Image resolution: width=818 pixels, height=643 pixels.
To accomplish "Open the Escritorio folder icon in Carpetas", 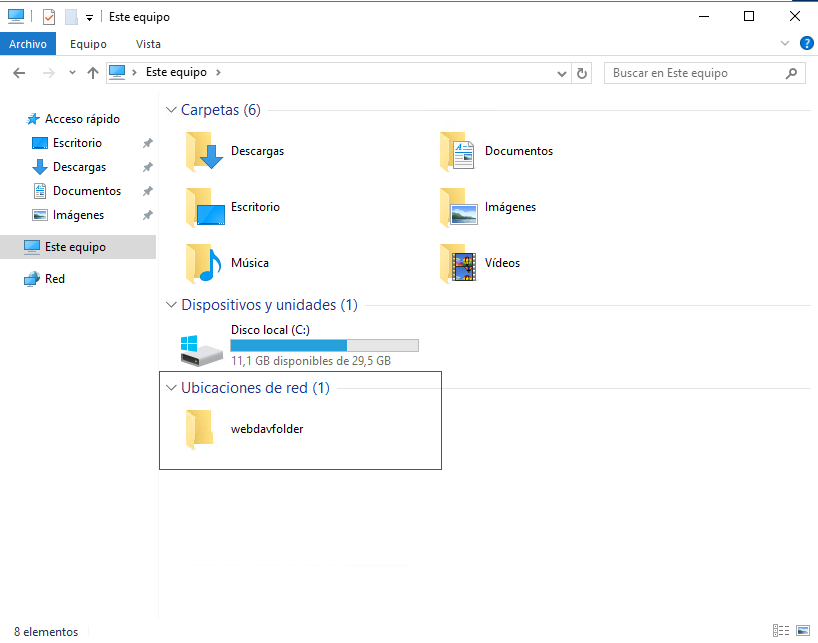I will (205, 207).
